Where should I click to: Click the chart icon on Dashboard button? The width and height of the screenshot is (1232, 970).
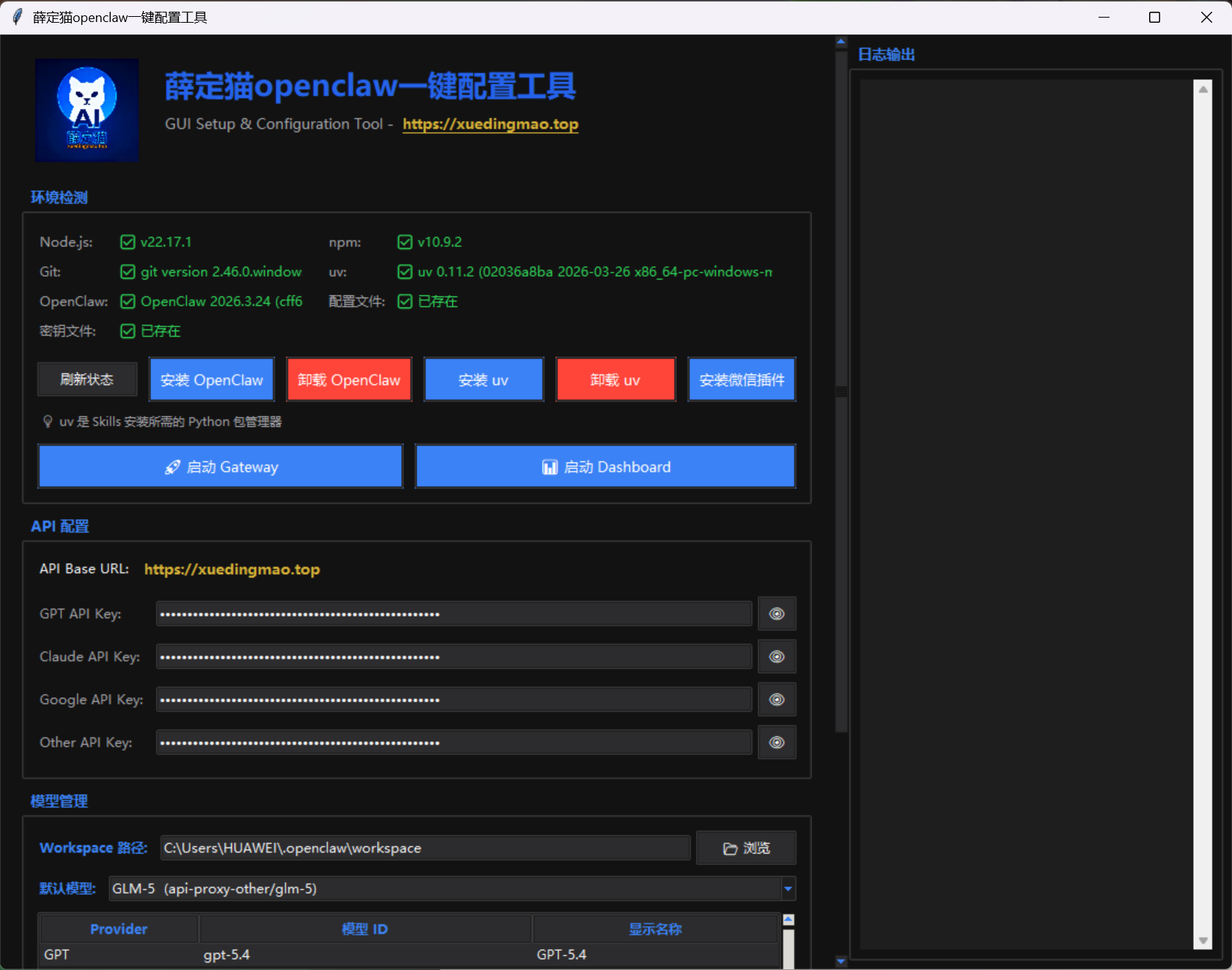point(550,467)
